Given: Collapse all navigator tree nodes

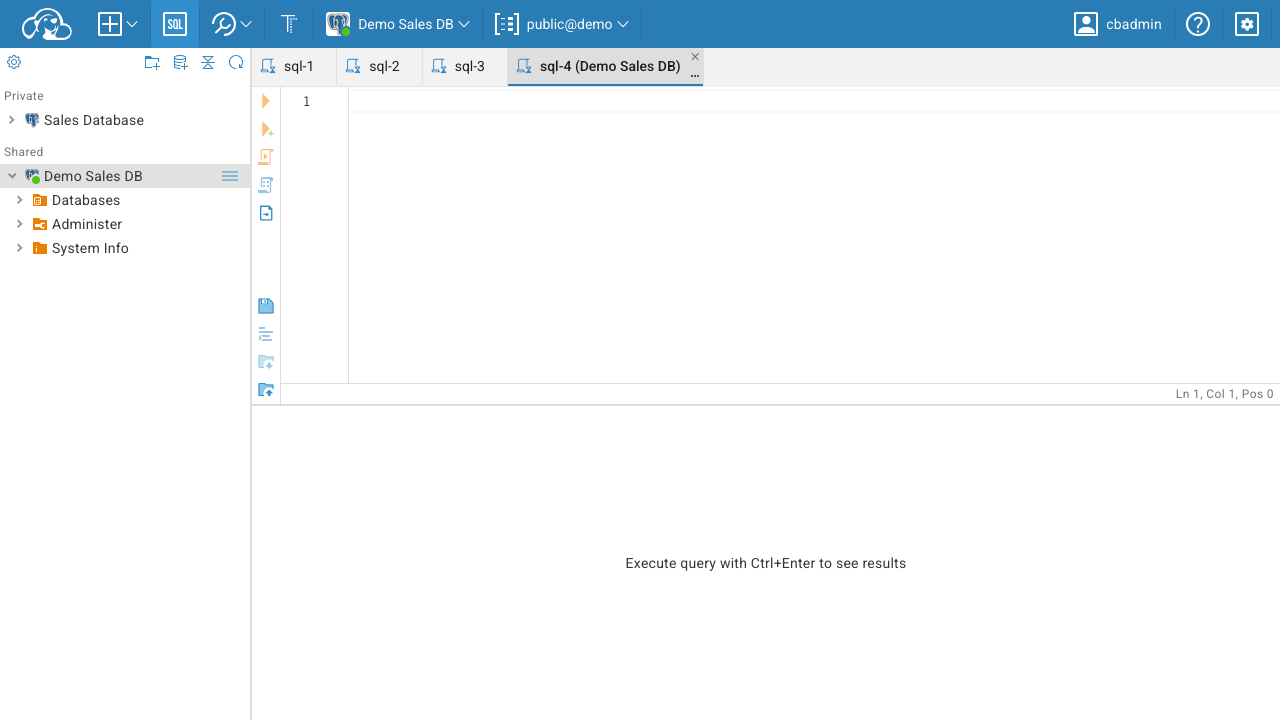Looking at the screenshot, I should pyautogui.click(x=208, y=62).
